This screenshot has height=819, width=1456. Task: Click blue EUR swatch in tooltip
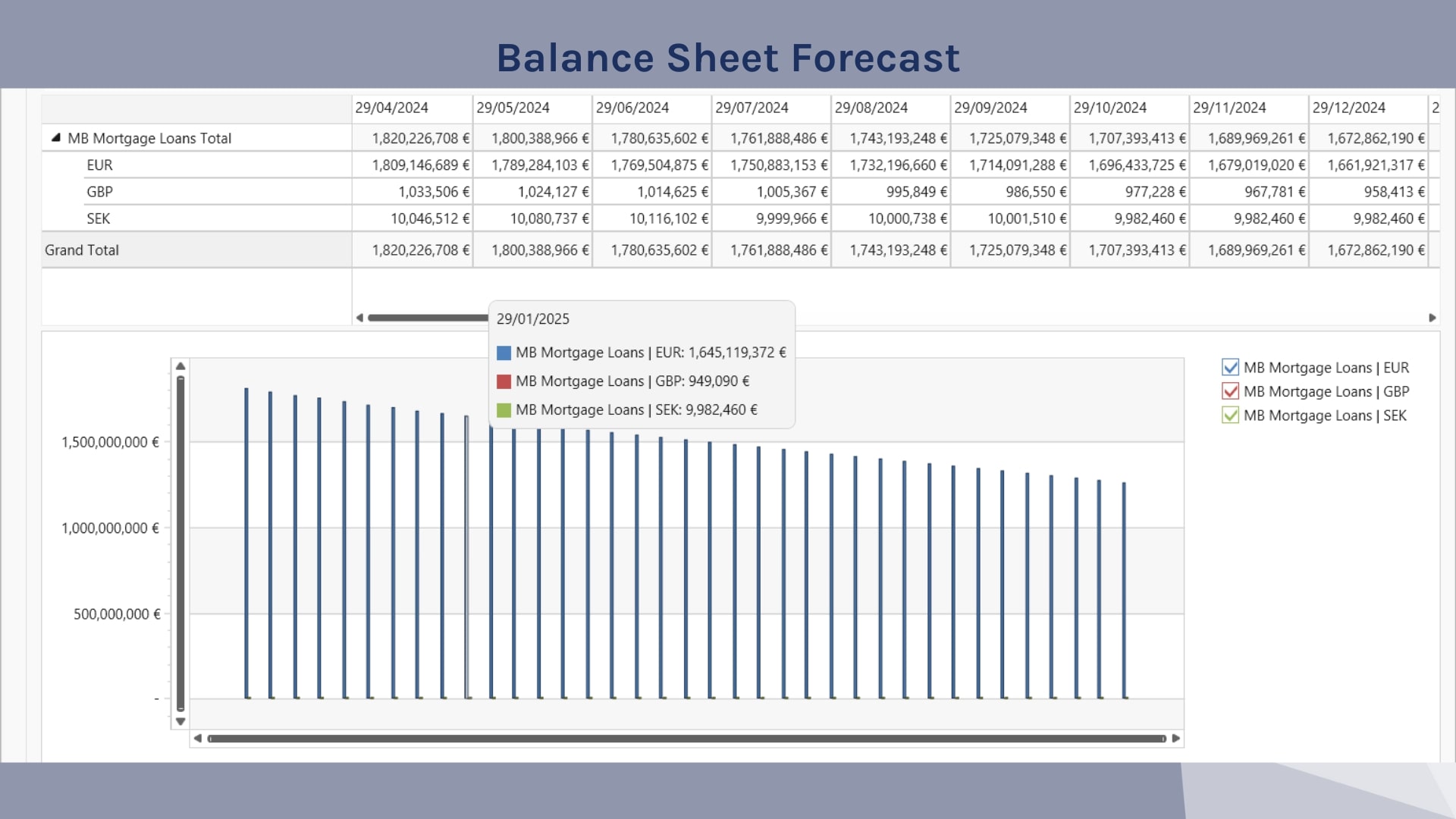(x=504, y=353)
